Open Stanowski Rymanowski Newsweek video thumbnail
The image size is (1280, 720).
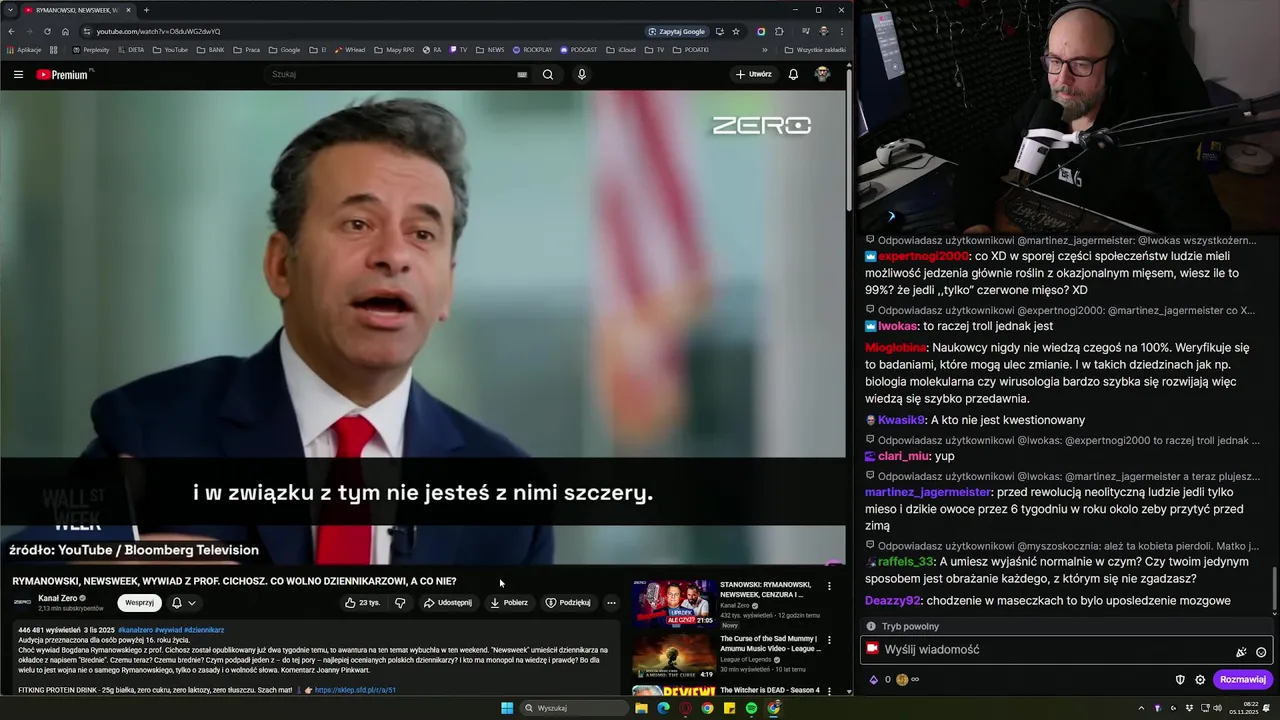tap(673, 603)
